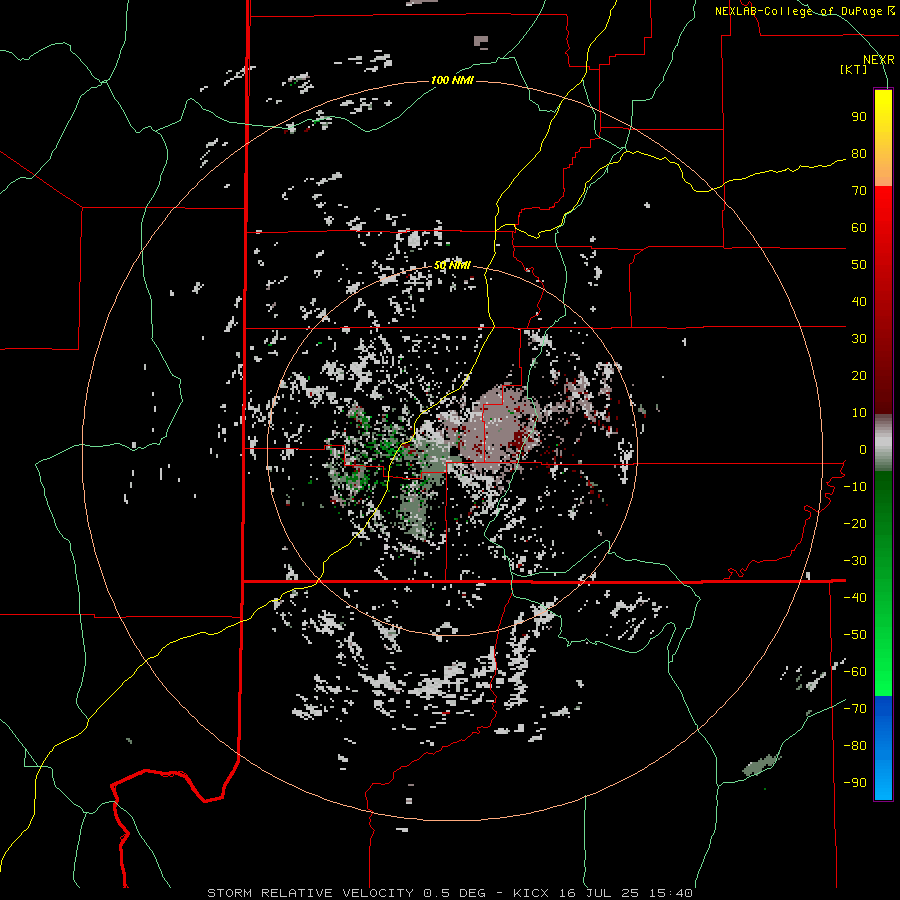Click the 16 JUL 25 date text
Image resolution: width=900 pixels, height=900 pixels.
(x=599, y=893)
